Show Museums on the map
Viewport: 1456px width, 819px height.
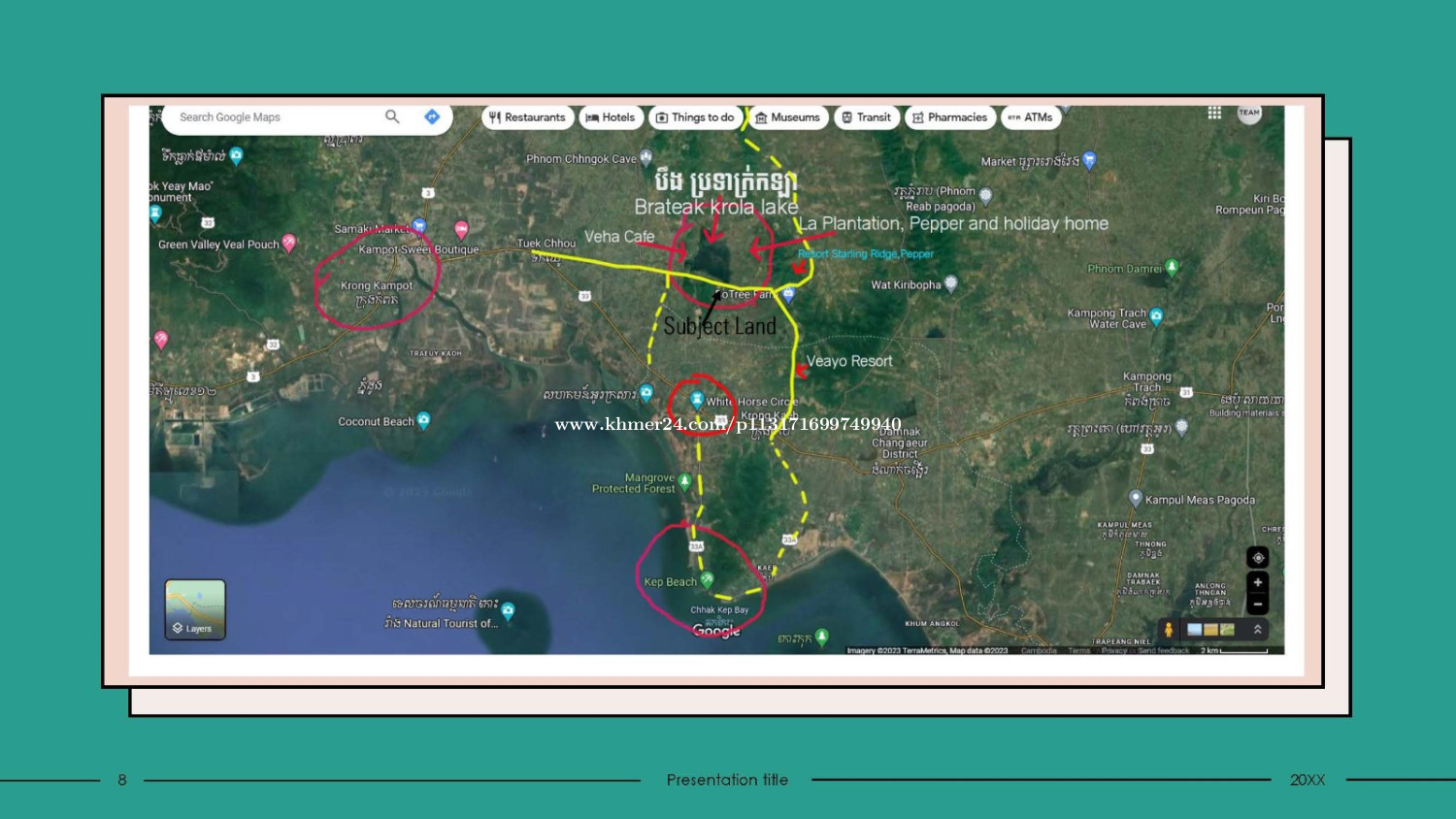coord(788,117)
